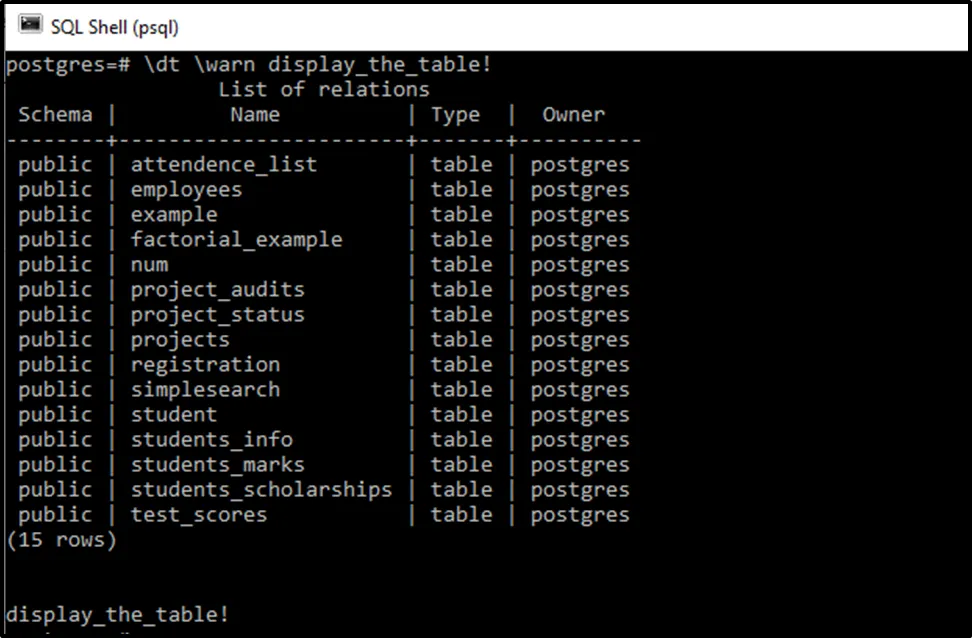
Task: Click the simplesearch table name
Action: 205,390
